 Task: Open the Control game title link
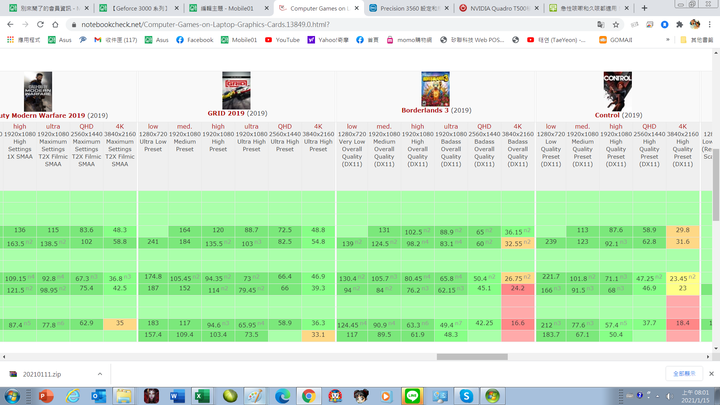click(607, 115)
